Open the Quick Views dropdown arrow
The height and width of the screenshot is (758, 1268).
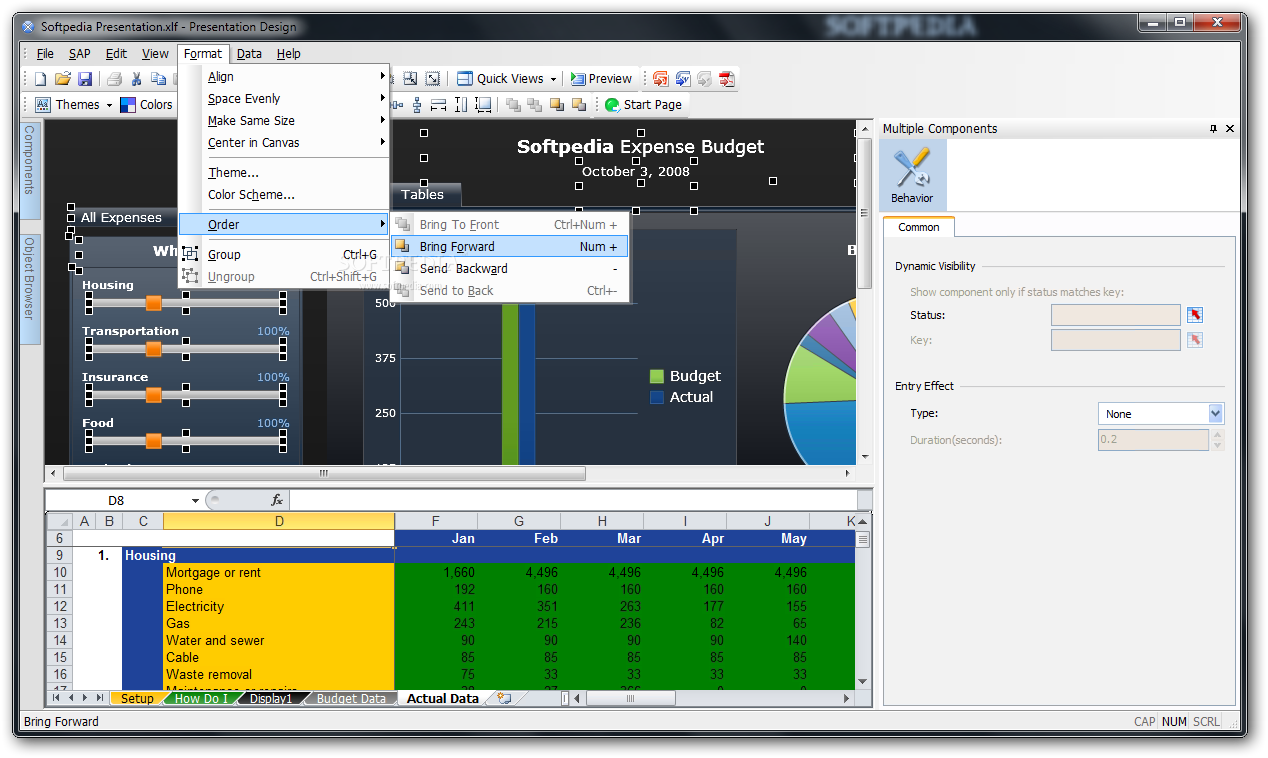point(553,79)
